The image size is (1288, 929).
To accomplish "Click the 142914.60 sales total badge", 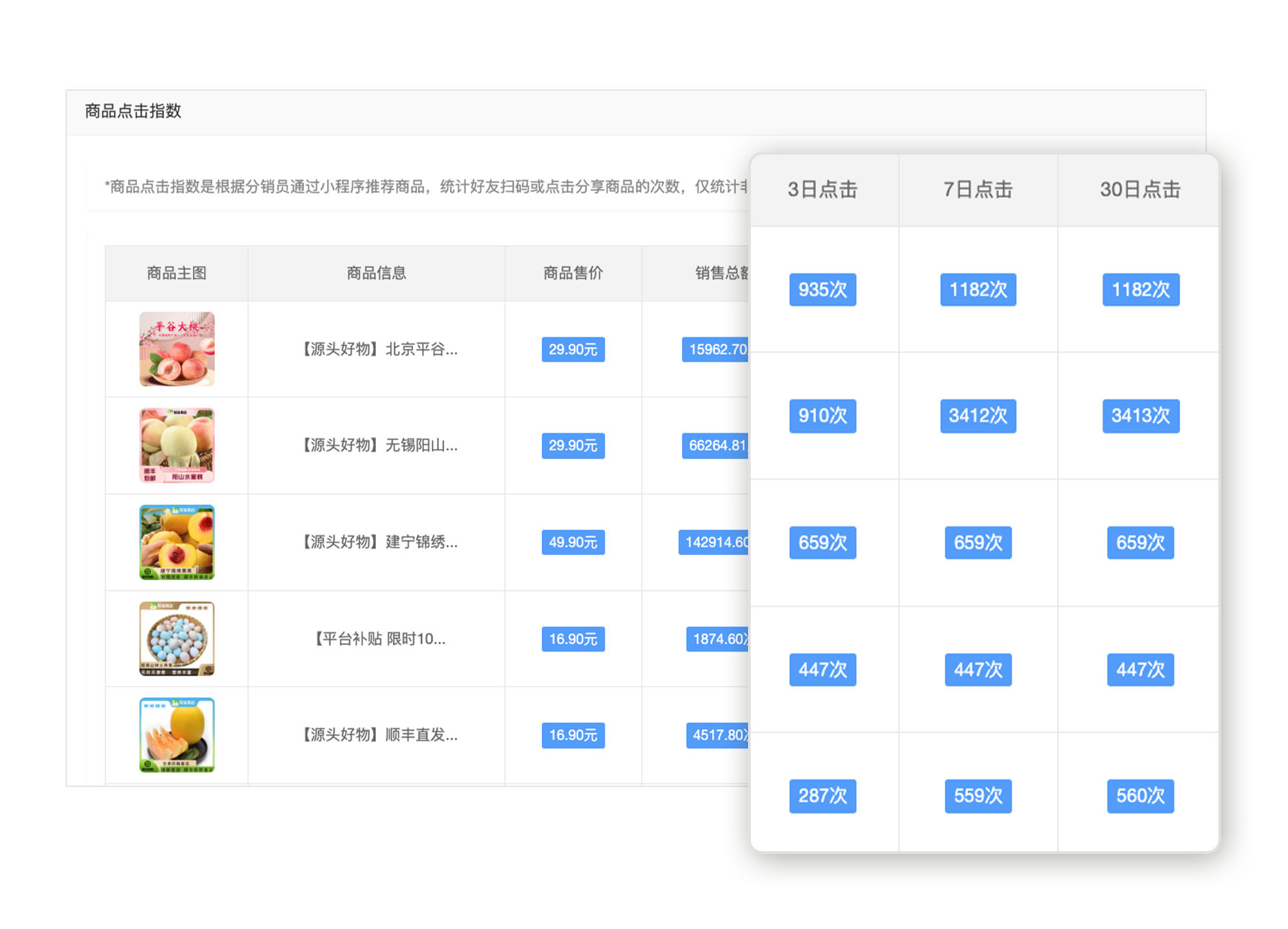I will pos(715,542).
